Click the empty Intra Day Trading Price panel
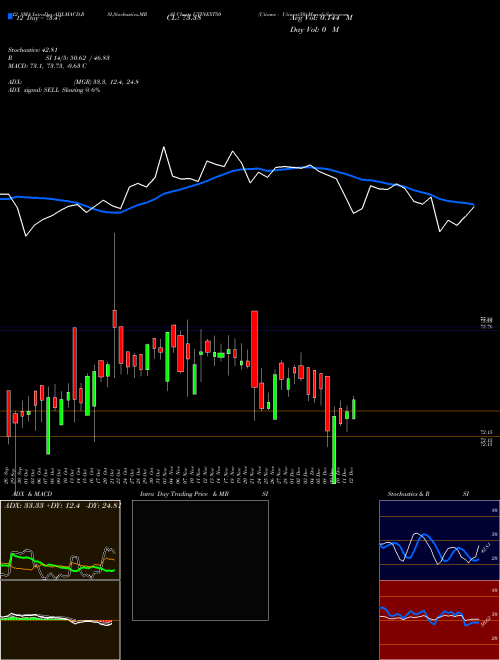The width and height of the screenshot is (500, 660). point(200,560)
